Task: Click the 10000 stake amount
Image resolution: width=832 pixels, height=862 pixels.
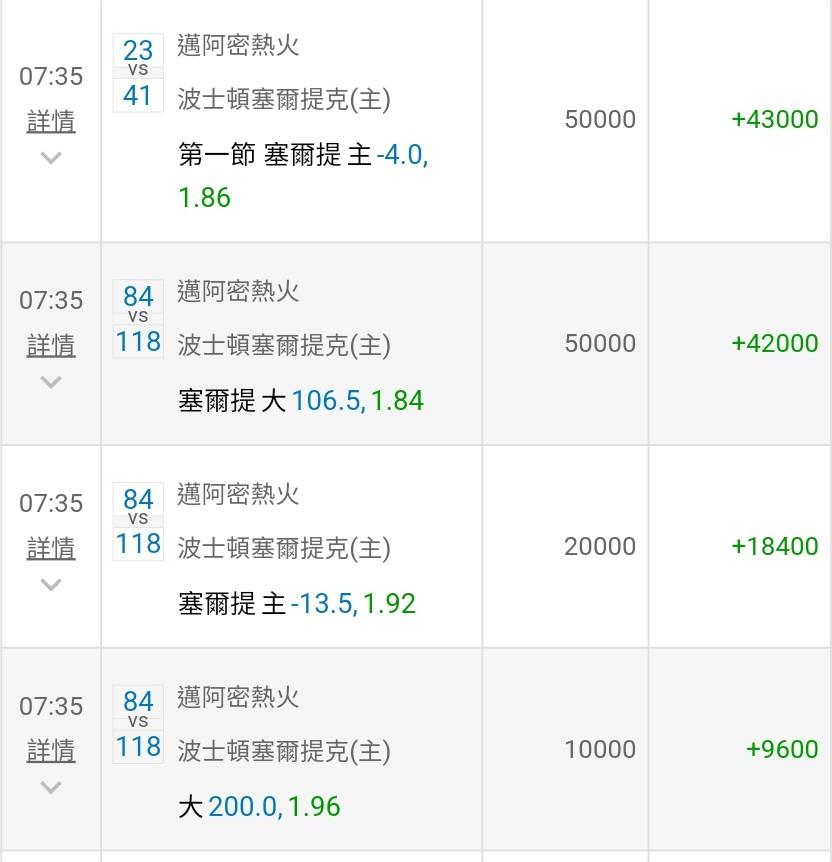Action: (600, 749)
